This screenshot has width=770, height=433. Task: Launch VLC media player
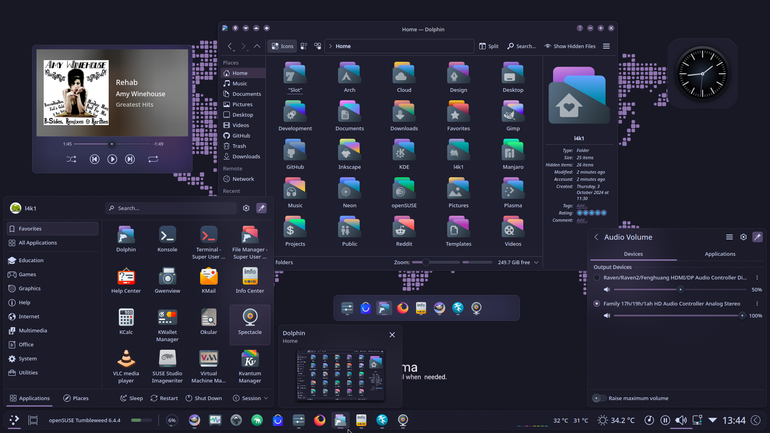[x=126, y=366]
